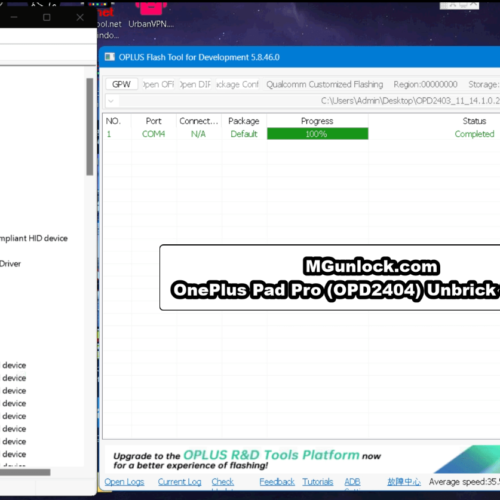Select the N/A connection cell
Screen dimensions: 500x500
coord(198,134)
